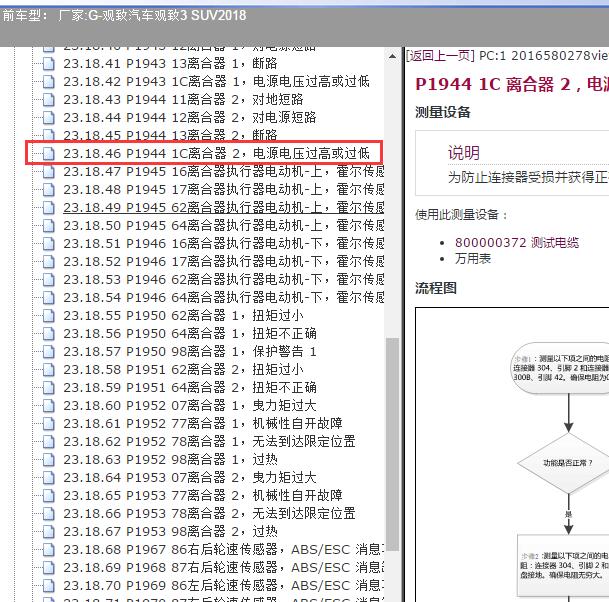The width and height of the screenshot is (609, 602).
Task: Open 23.18.54 P1946 64离合器执行器电动机-下 entry
Action: click(x=224, y=297)
